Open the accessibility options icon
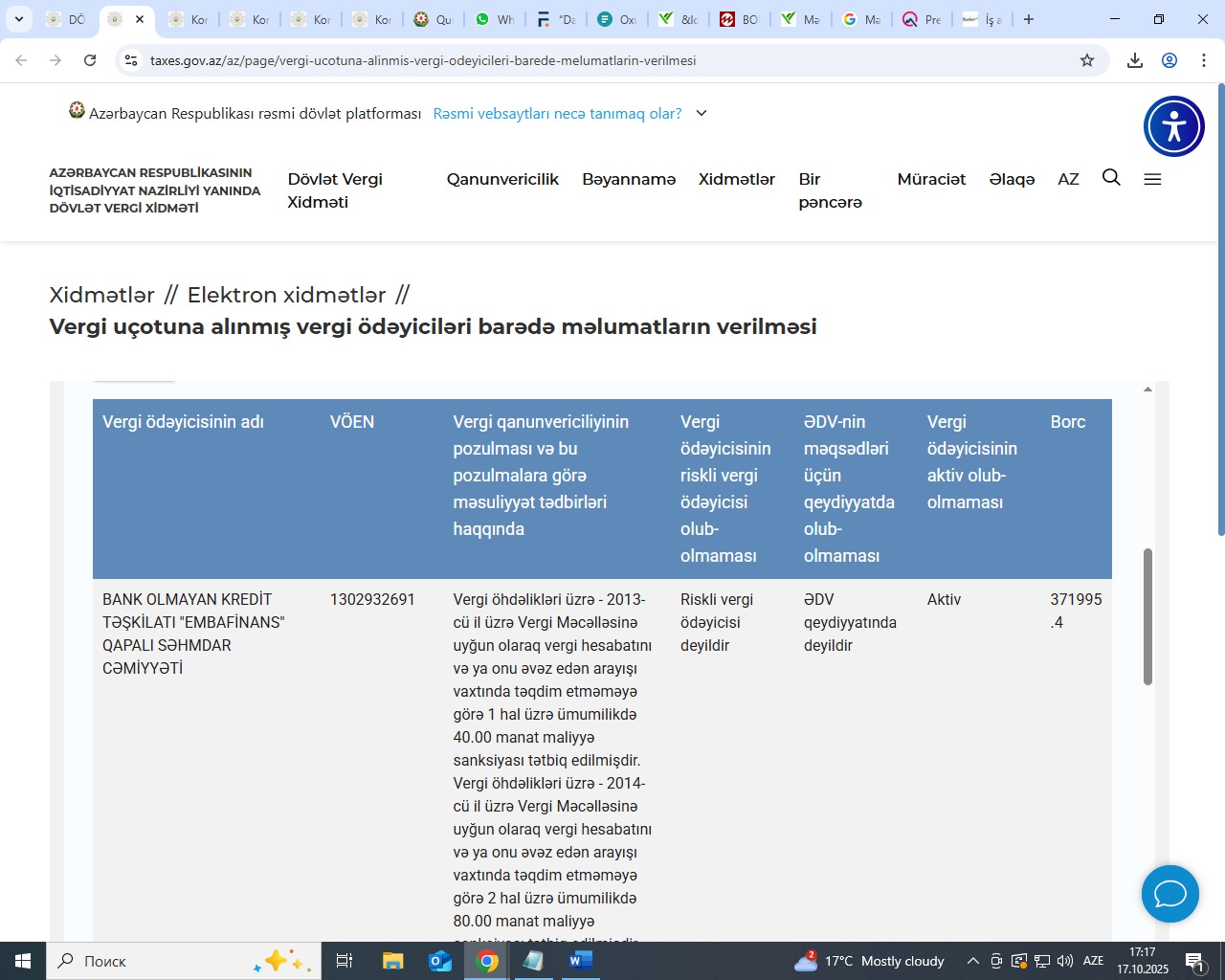This screenshot has width=1225, height=980. pyautogui.click(x=1173, y=126)
